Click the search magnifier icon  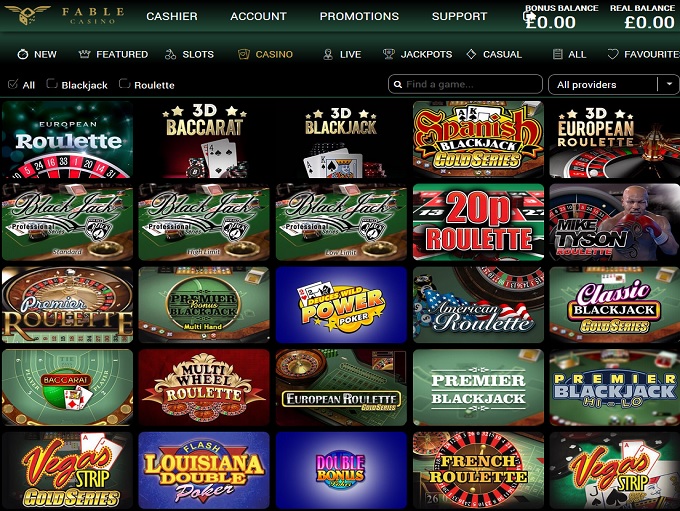[x=398, y=85]
